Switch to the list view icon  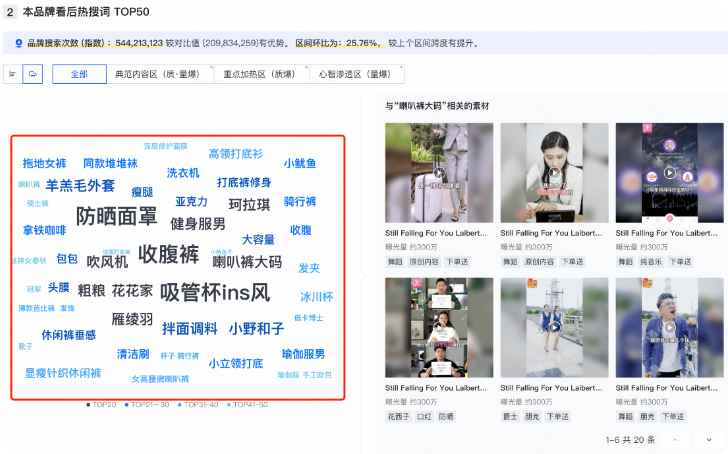(13, 74)
